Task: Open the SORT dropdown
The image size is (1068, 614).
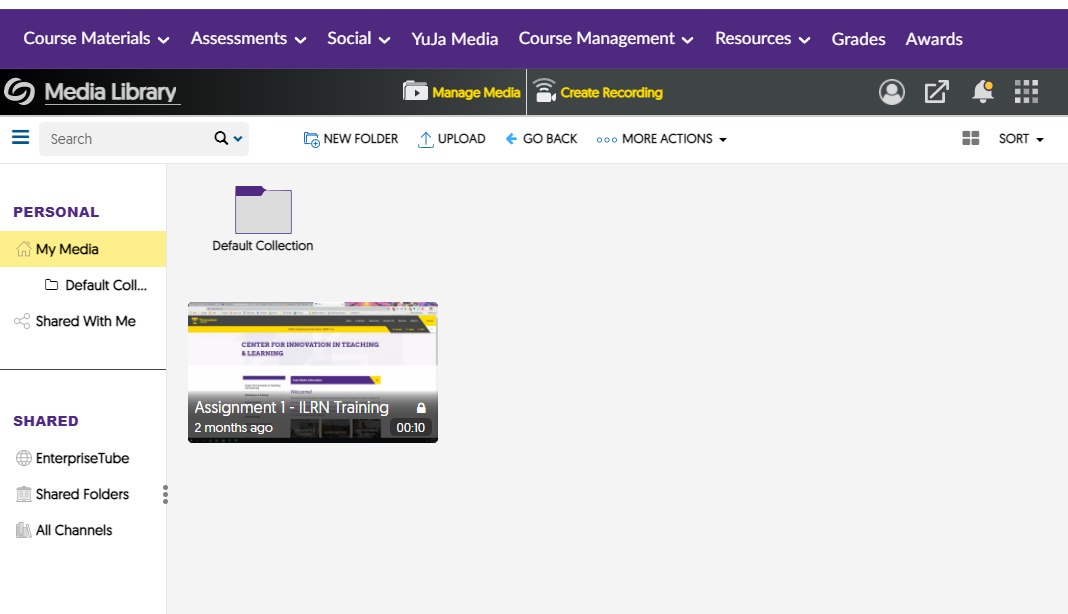Action: pyautogui.click(x=1021, y=139)
